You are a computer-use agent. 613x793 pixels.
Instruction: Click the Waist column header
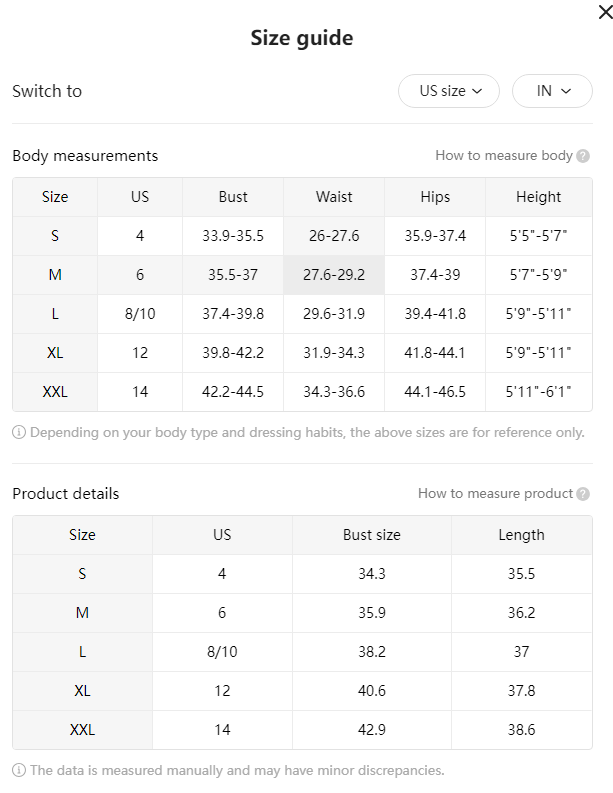click(x=334, y=197)
